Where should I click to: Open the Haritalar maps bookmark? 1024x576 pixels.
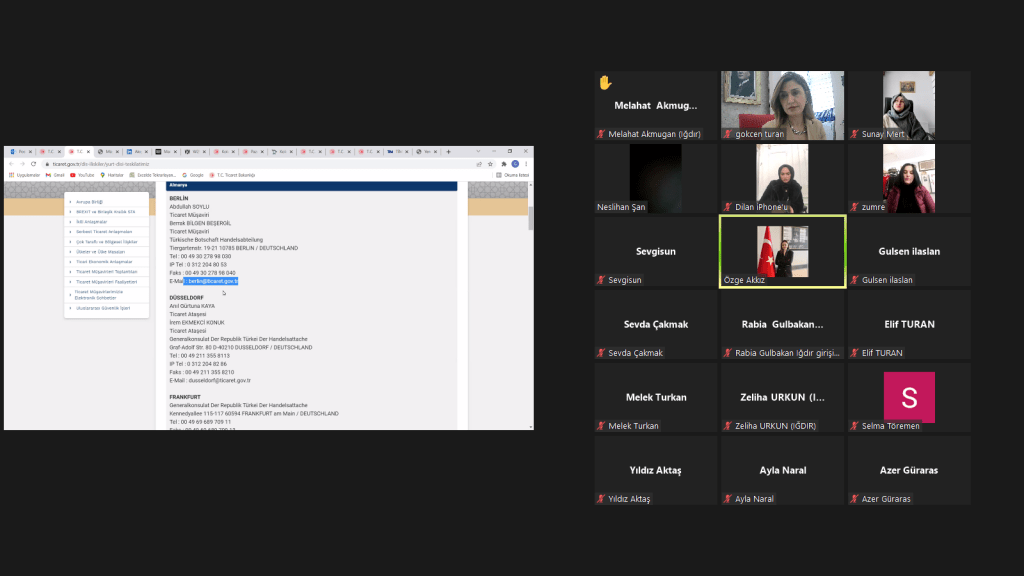(x=112, y=175)
